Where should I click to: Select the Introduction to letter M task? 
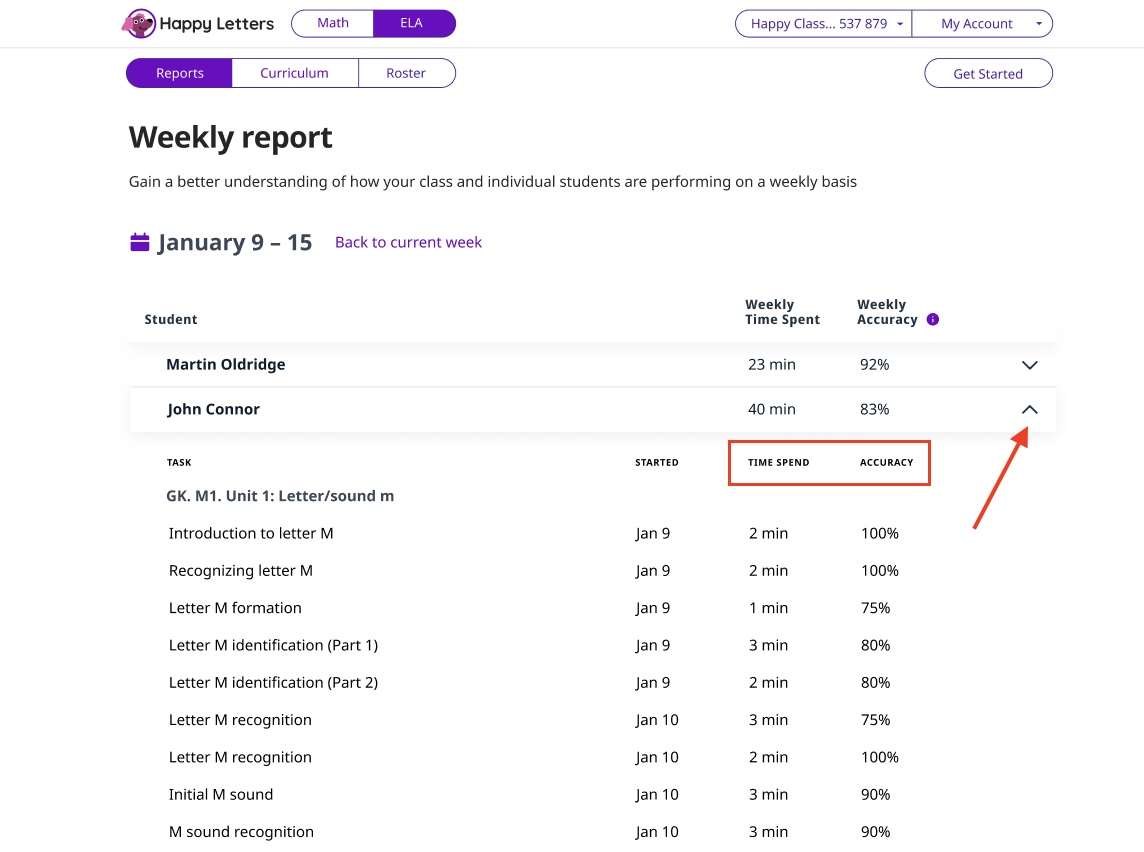251,534
